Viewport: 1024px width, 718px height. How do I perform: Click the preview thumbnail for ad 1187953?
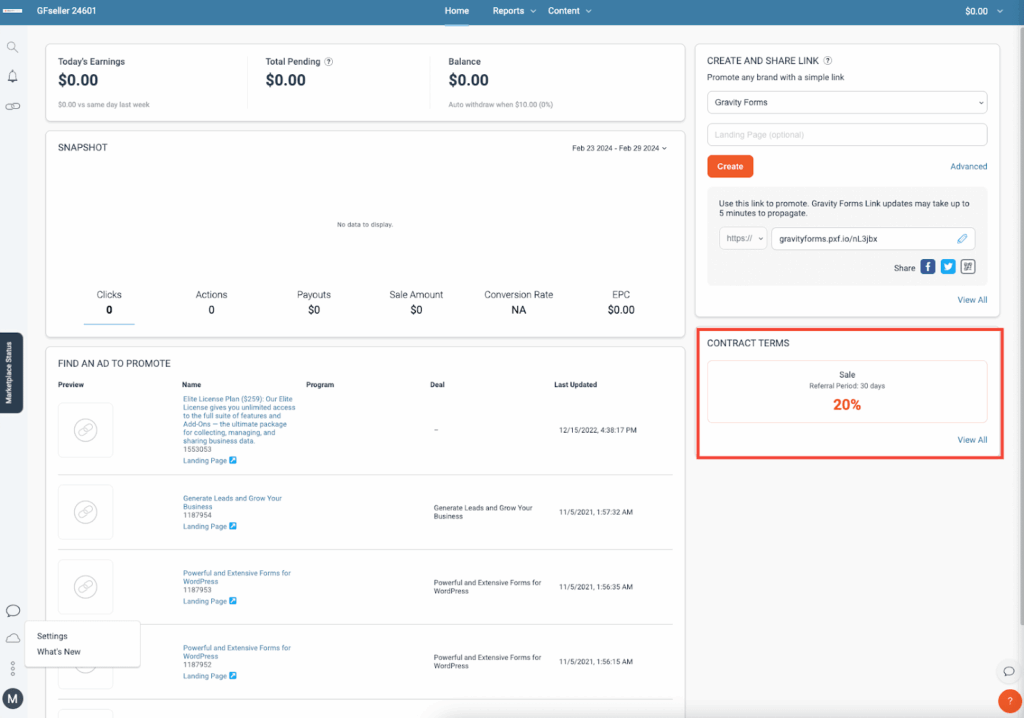click(x=86, y=587)
